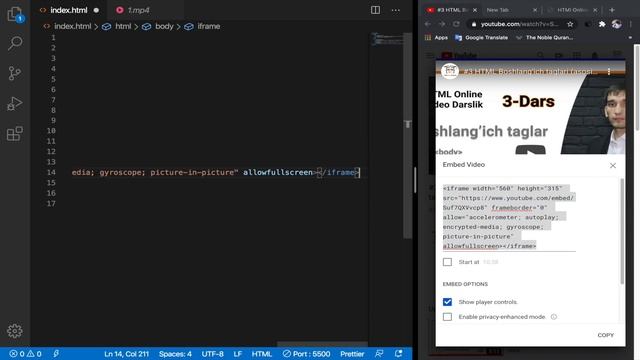This screenshot has height=360, width=640.
Task: Split the editor to the right
Action: point(375,10)
